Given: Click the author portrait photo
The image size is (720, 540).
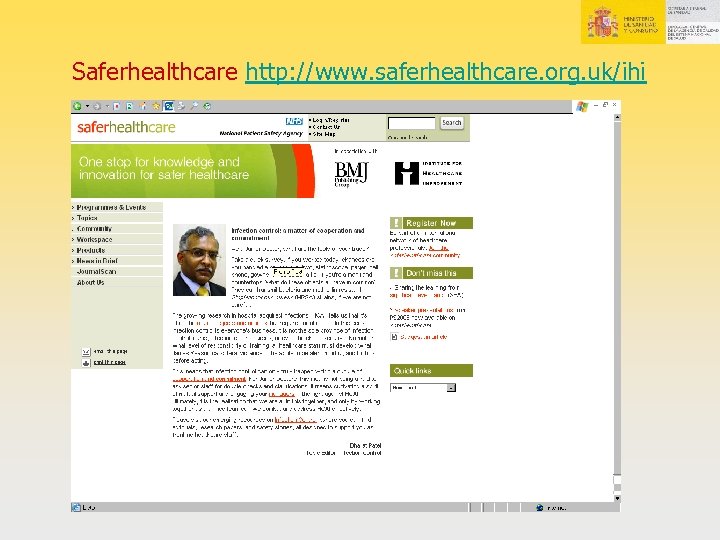Looking at the screenshot, I should 199,260.
